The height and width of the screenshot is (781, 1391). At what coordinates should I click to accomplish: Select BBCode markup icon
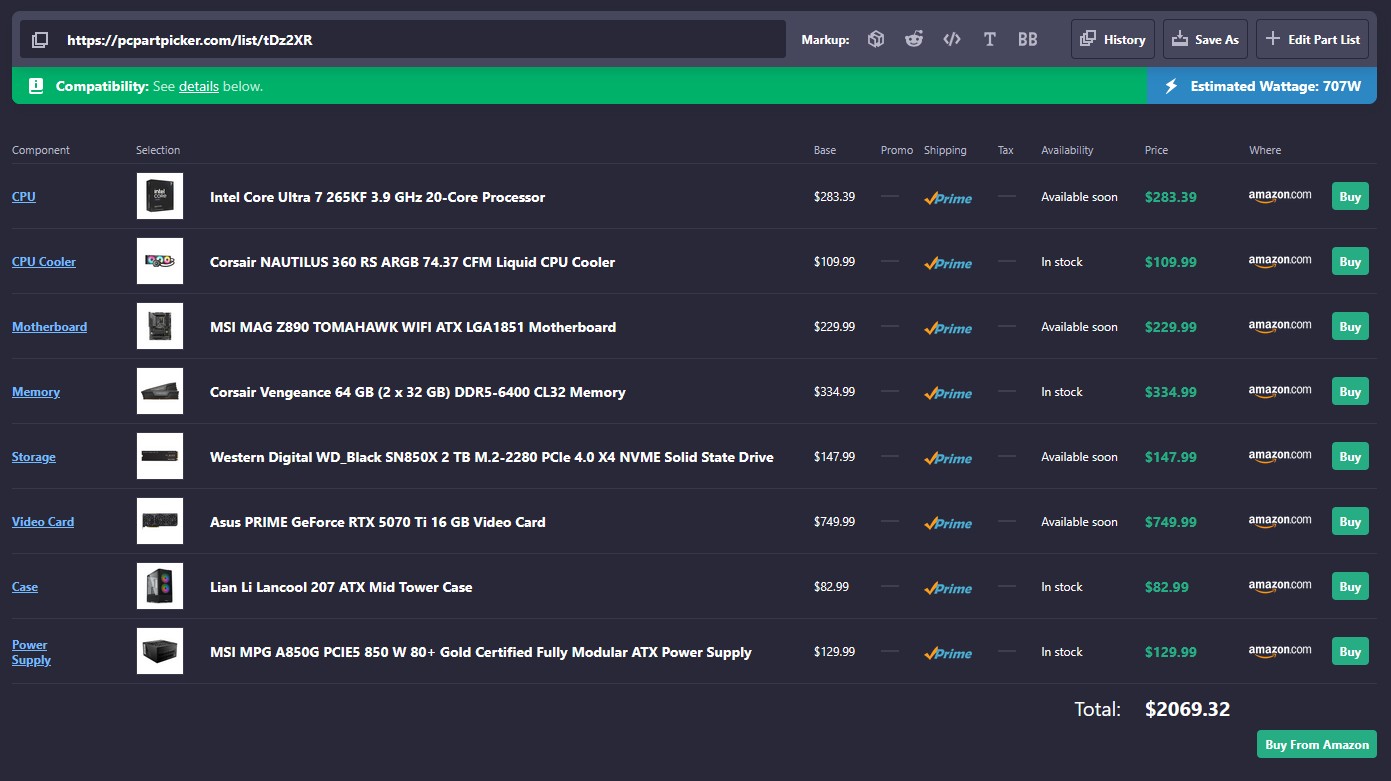(1028, 40)
